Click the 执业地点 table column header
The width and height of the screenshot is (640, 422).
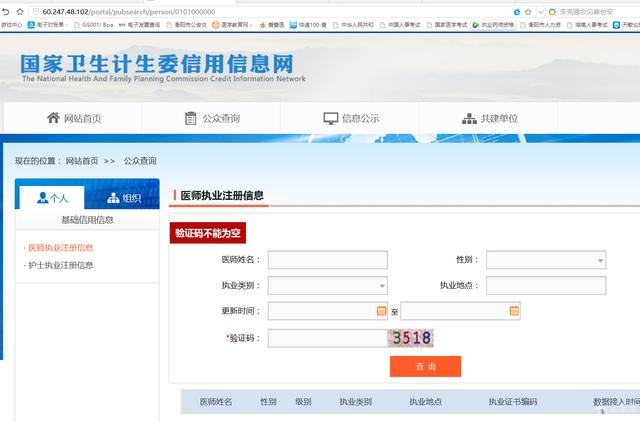425,402
